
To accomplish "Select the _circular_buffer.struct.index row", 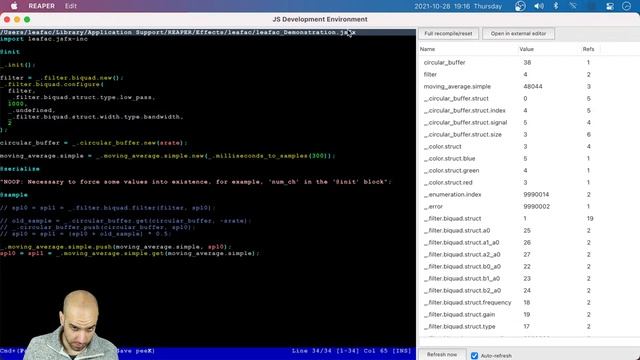I will [x=529, y=111].
